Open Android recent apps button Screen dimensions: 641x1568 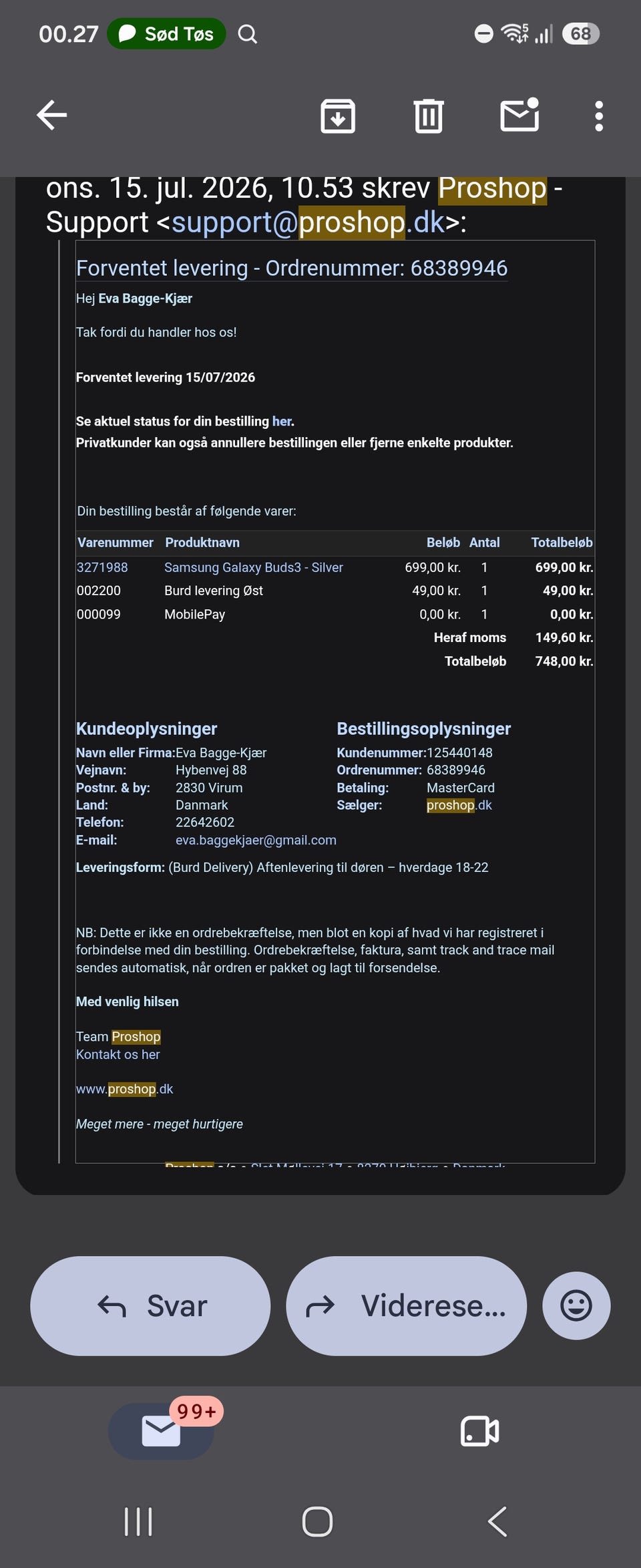[138, 1522]
